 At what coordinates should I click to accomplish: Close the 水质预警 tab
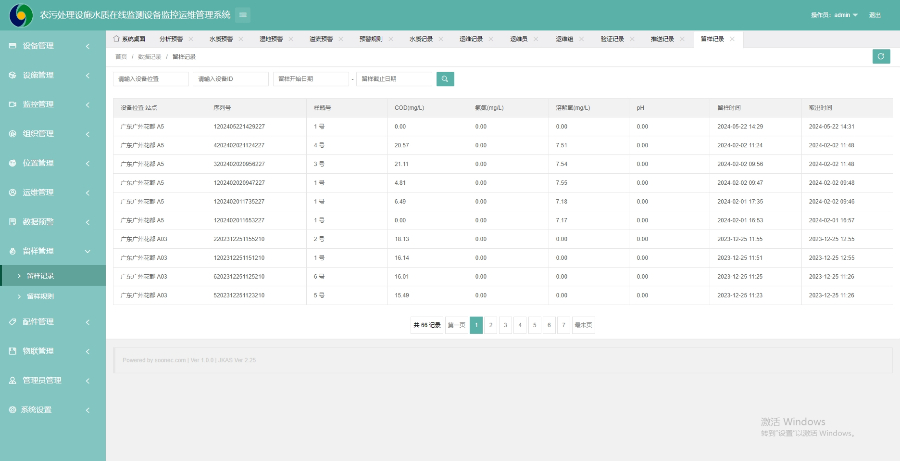click(241, 39)
